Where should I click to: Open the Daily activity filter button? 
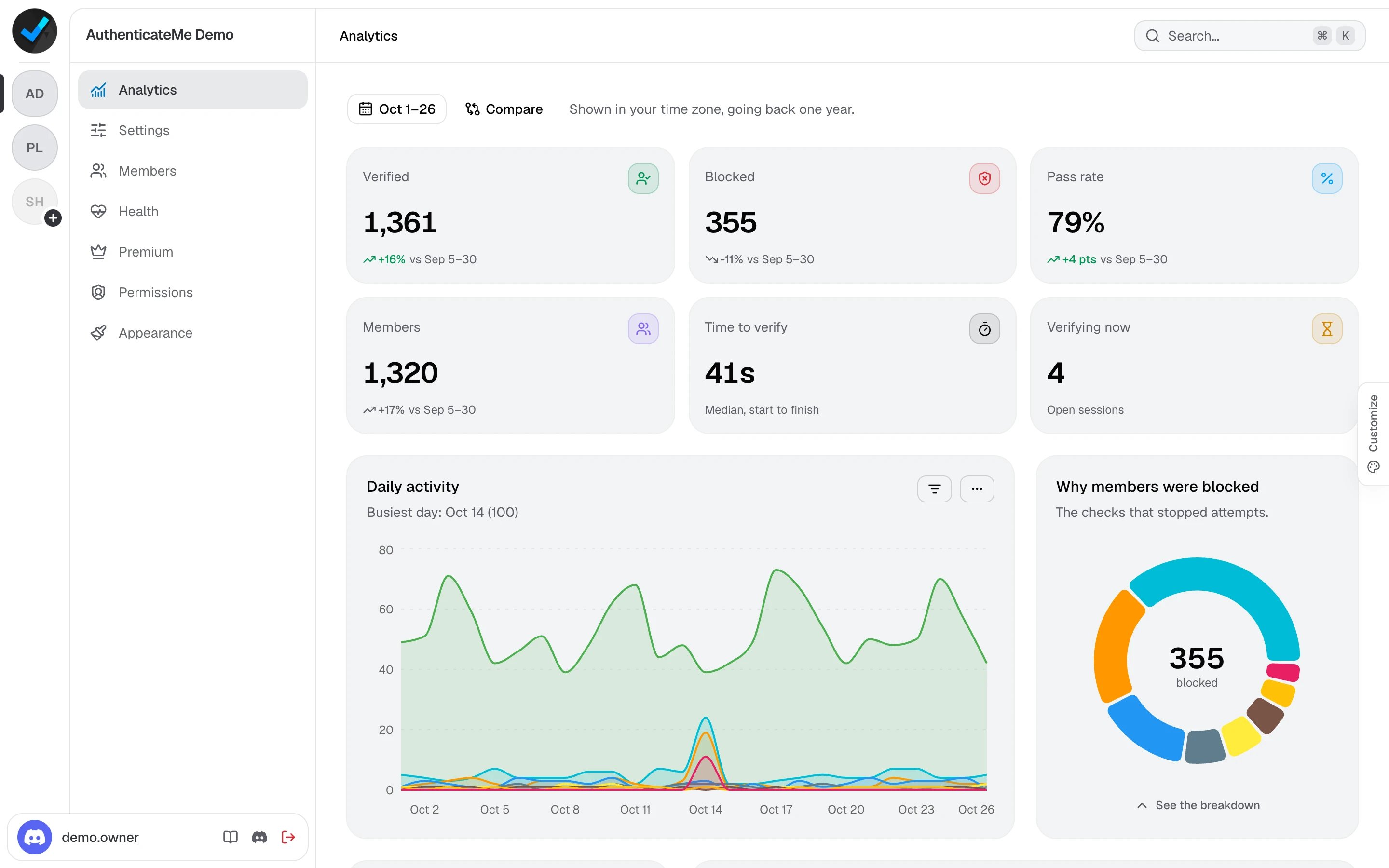pos(934,489)
